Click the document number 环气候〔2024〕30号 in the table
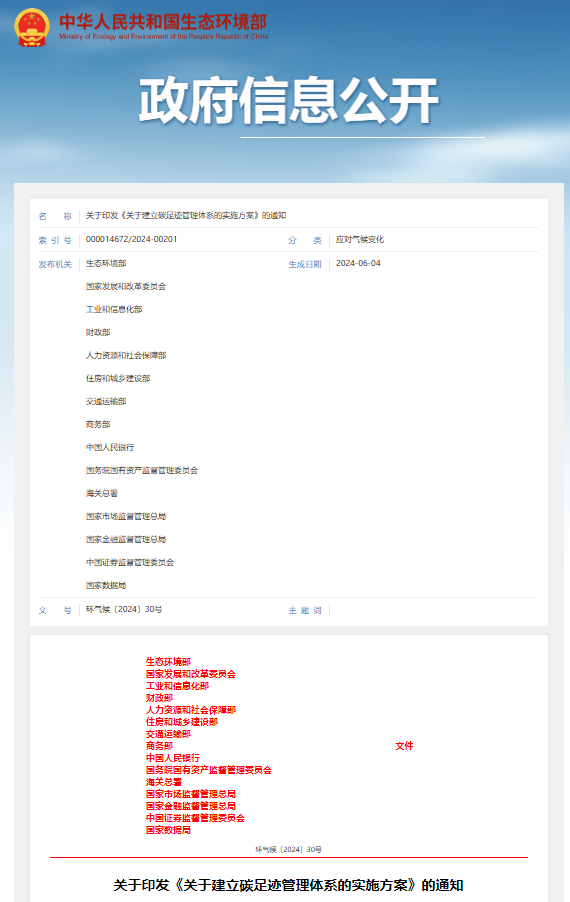The image size is (570, 902). 124,610
